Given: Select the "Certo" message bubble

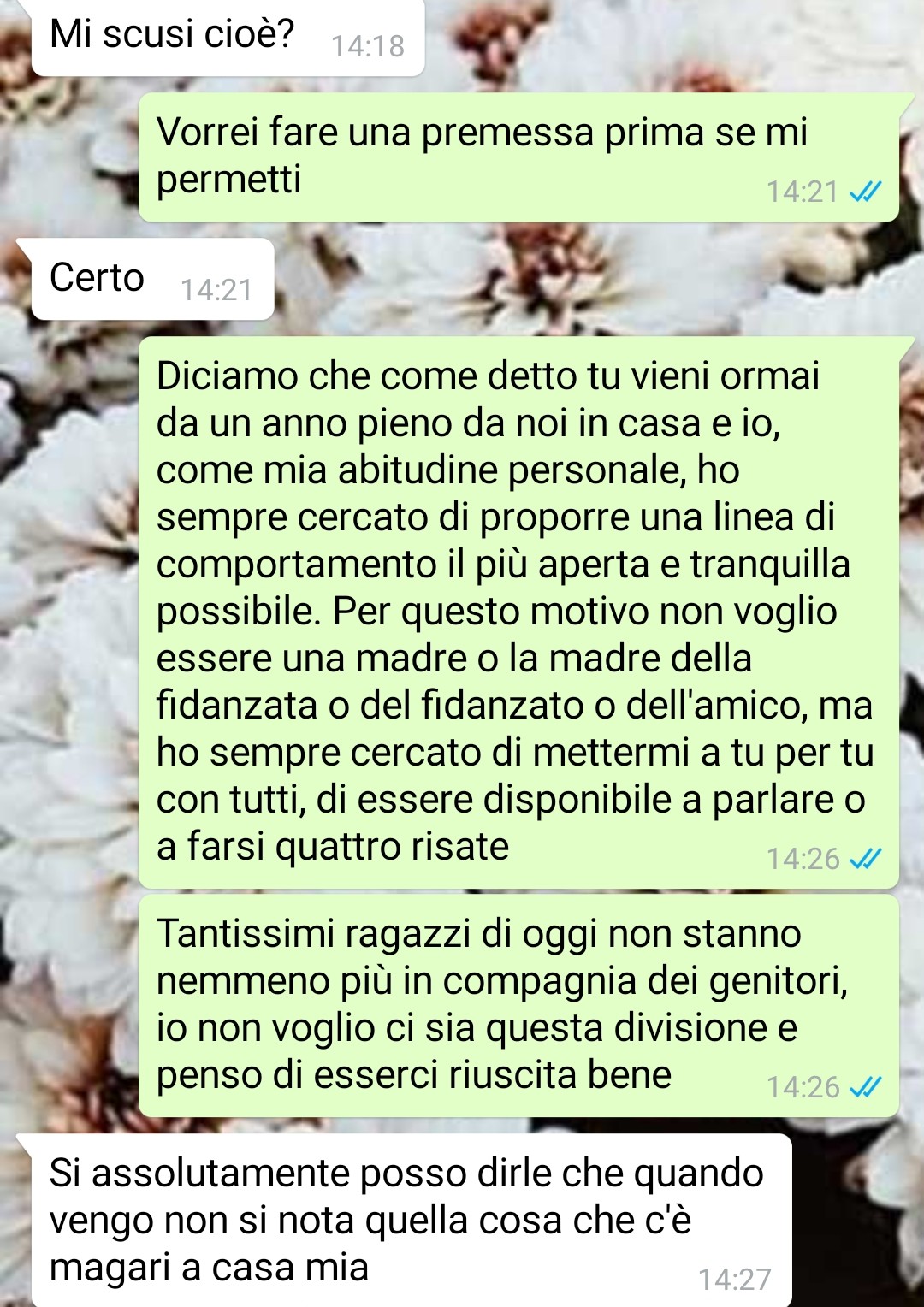Looking at the screenshot, I should pyautogui.click(x=152, y=279).
